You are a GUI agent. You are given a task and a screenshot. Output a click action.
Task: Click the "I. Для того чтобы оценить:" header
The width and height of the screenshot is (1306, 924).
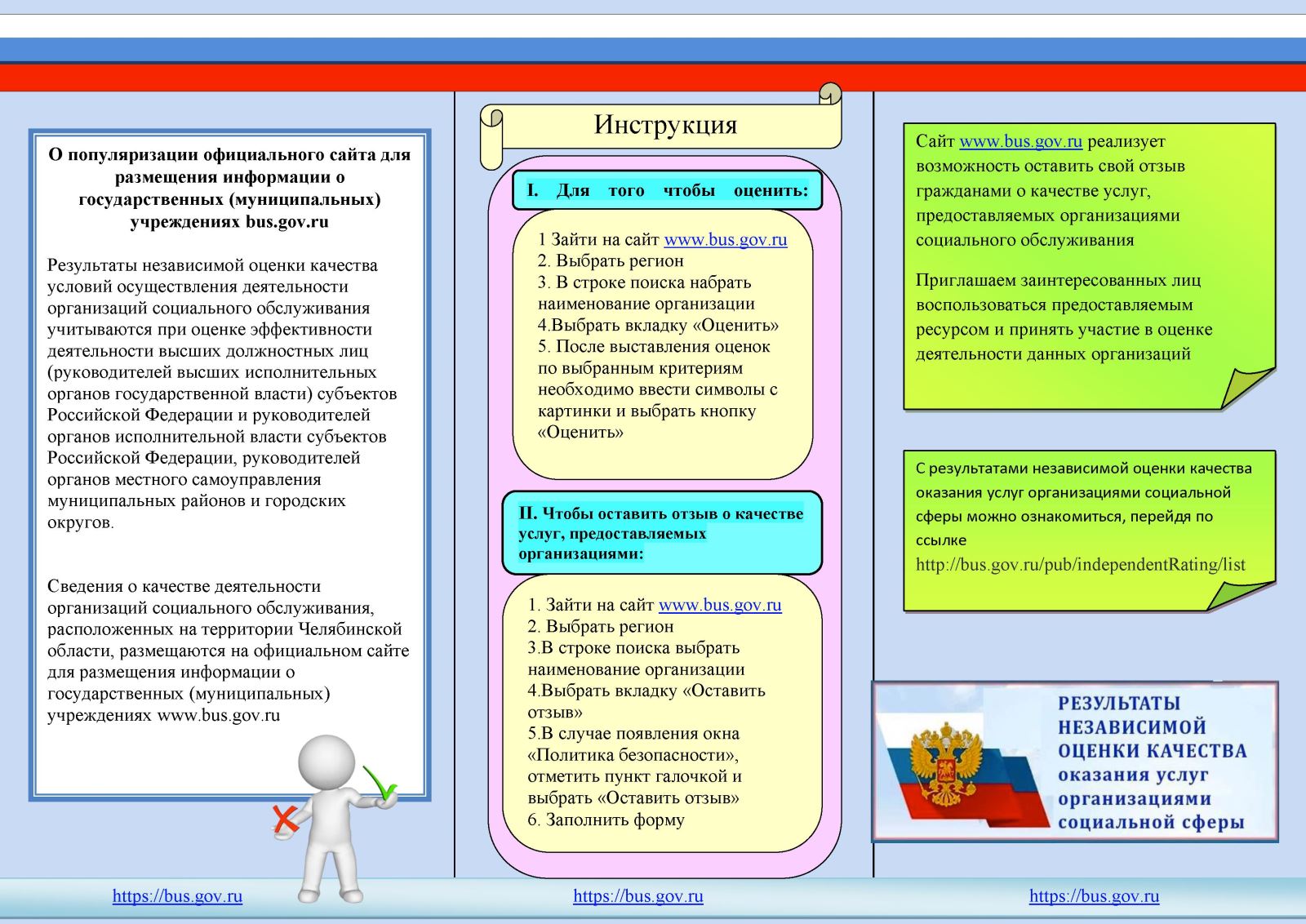(666, 191)
